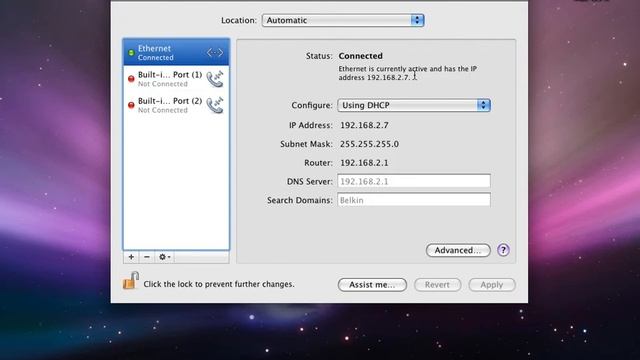
Task: Open the Configure dropdown showing Using DHCP
Action: (414, 105)
